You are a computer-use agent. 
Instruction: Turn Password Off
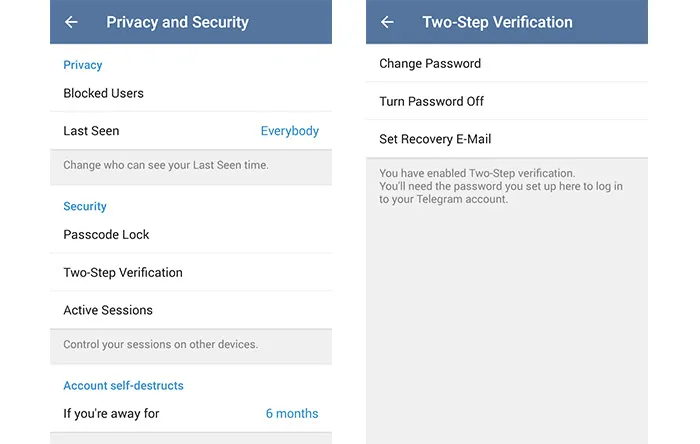click(x=431, y=102)
